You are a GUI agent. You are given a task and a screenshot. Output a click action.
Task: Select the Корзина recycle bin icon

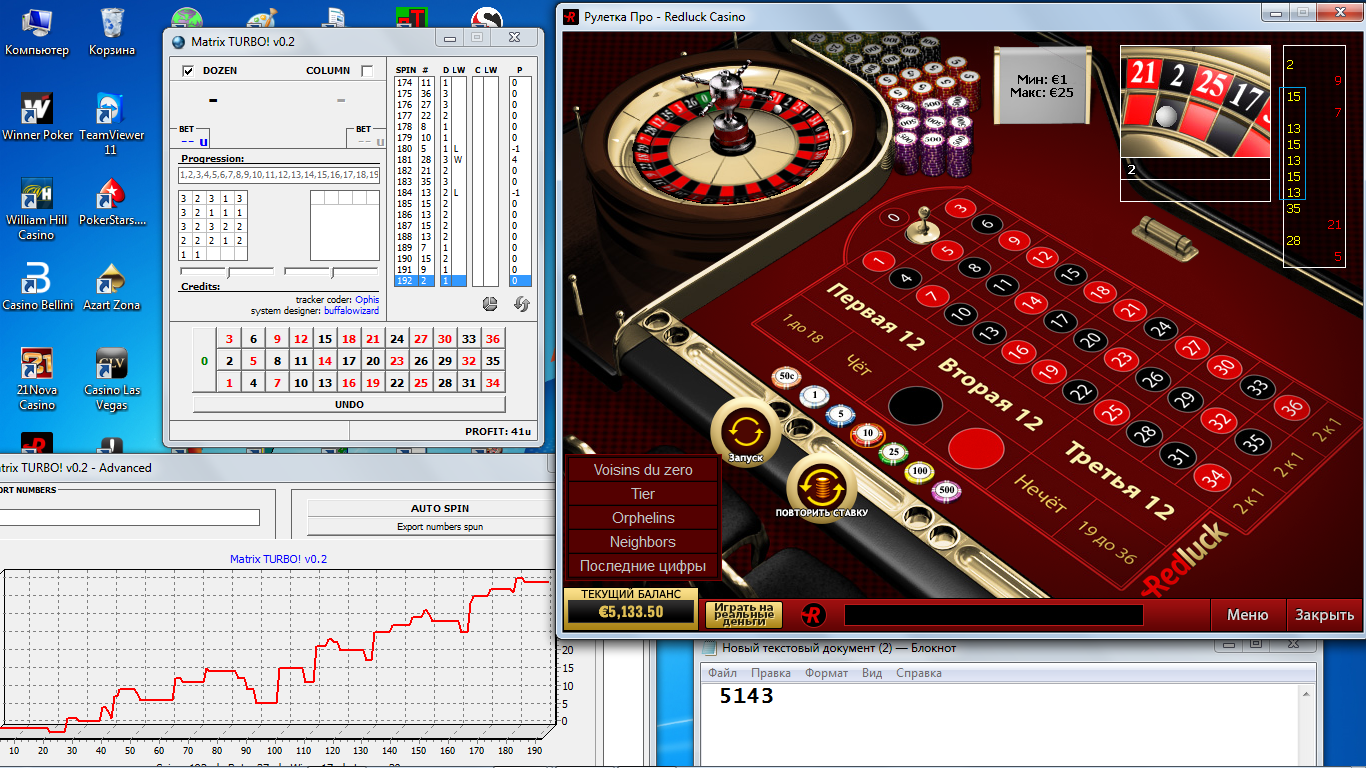click(112, 30)
